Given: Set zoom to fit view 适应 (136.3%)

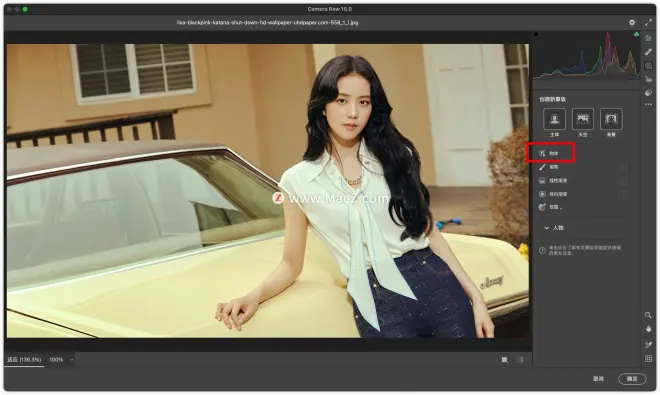Looking at the screenshot, I should point(24,360).
